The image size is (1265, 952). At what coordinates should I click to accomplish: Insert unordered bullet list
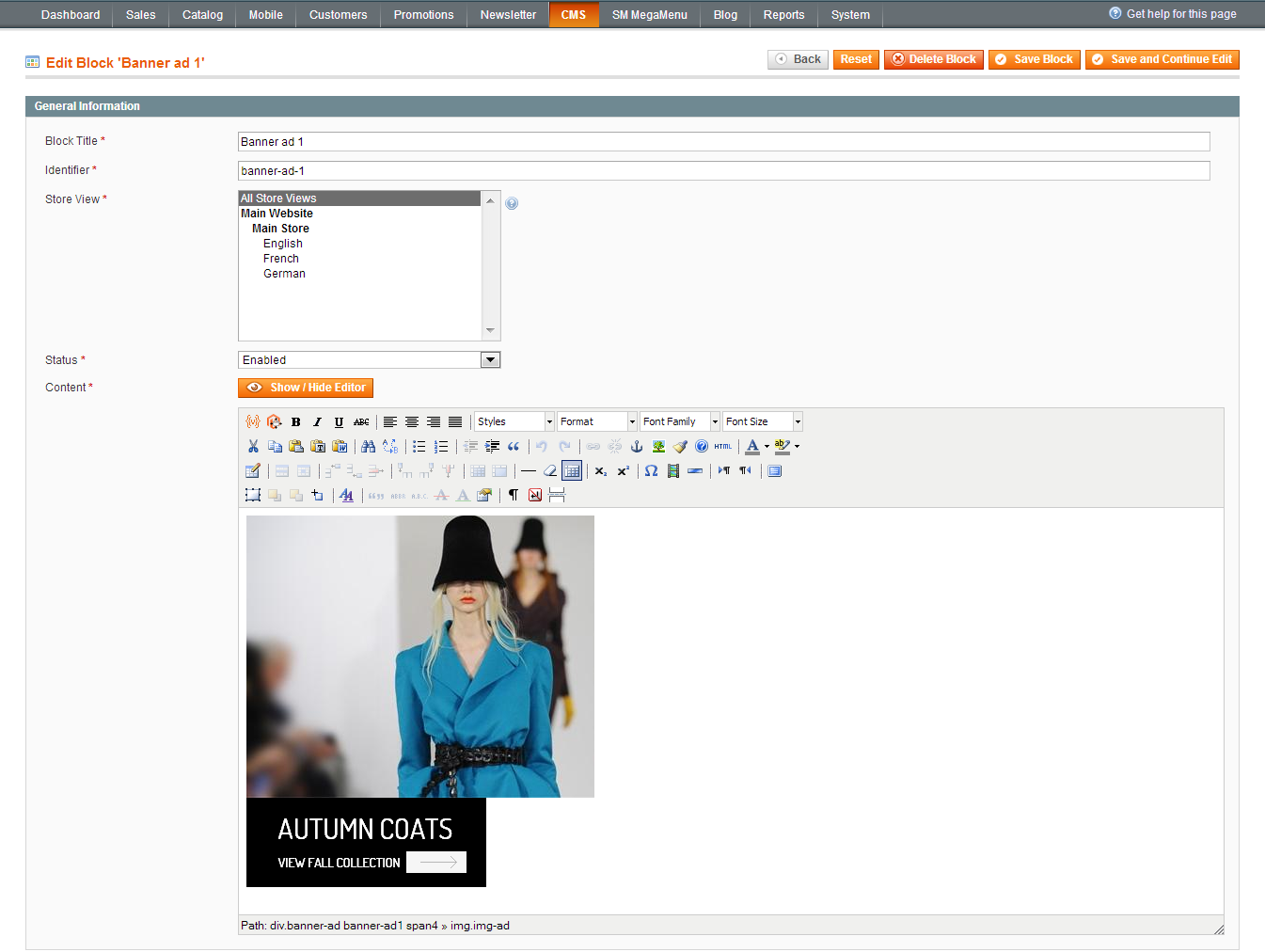(419, 446)
